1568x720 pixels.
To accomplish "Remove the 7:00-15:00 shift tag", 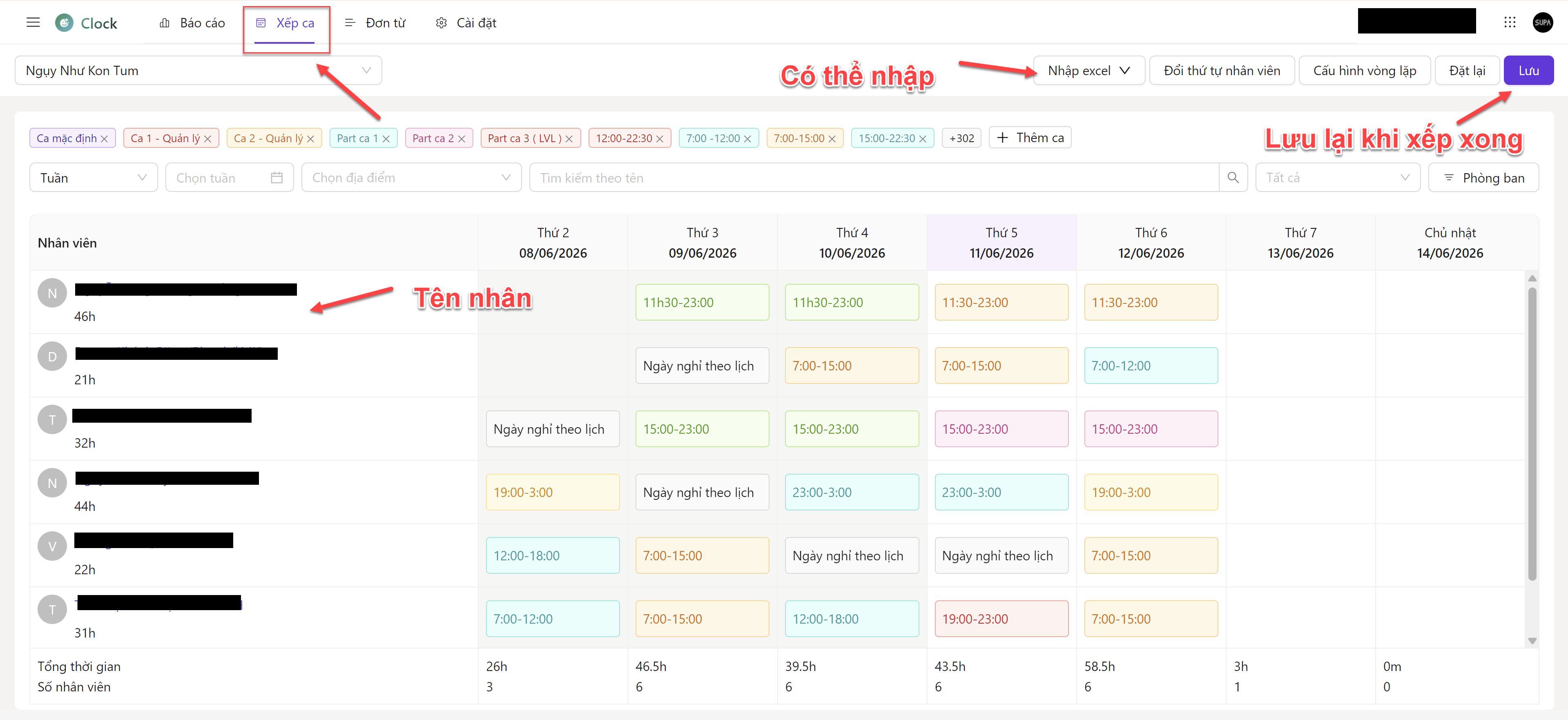I will click(832, 139).
